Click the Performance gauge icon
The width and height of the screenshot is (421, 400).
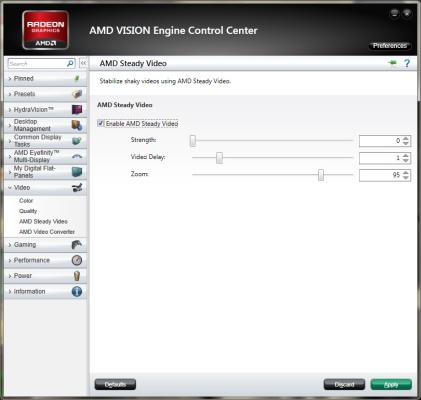pos(77,260)
